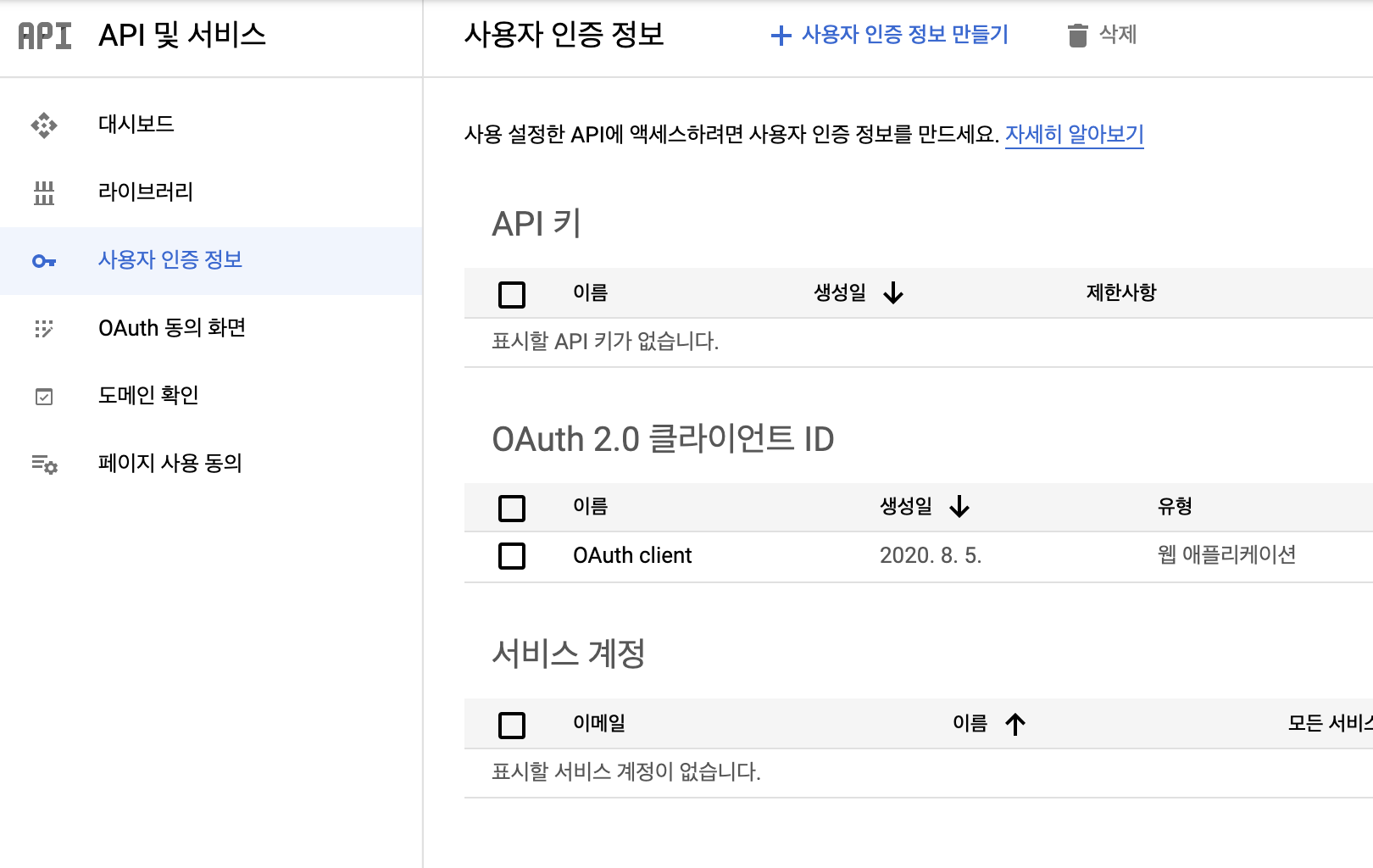
Task: Click the plus icon for creating credentials
Action: click(x=781, y=36)
